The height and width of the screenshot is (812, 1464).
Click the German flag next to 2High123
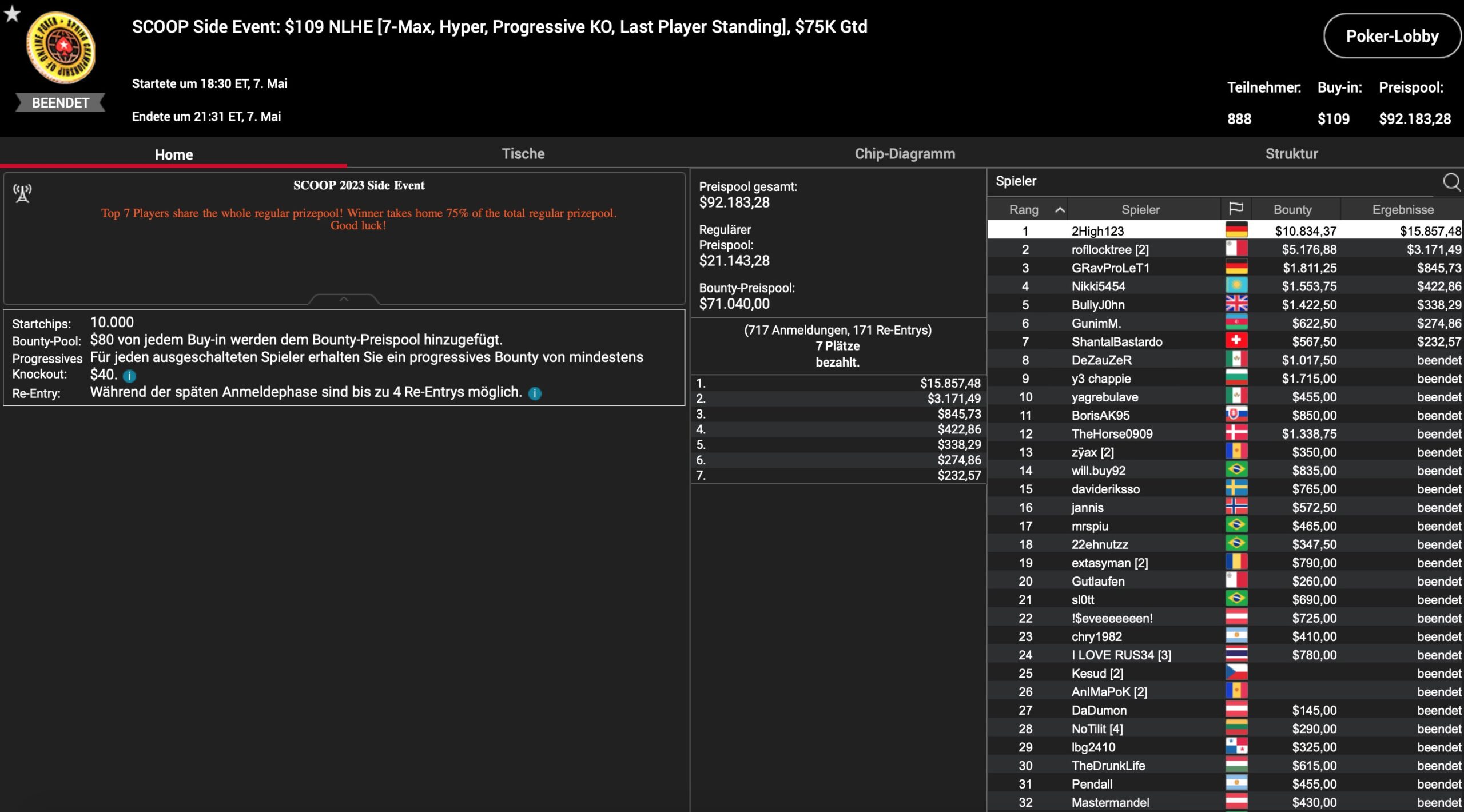click(1236, 230)
